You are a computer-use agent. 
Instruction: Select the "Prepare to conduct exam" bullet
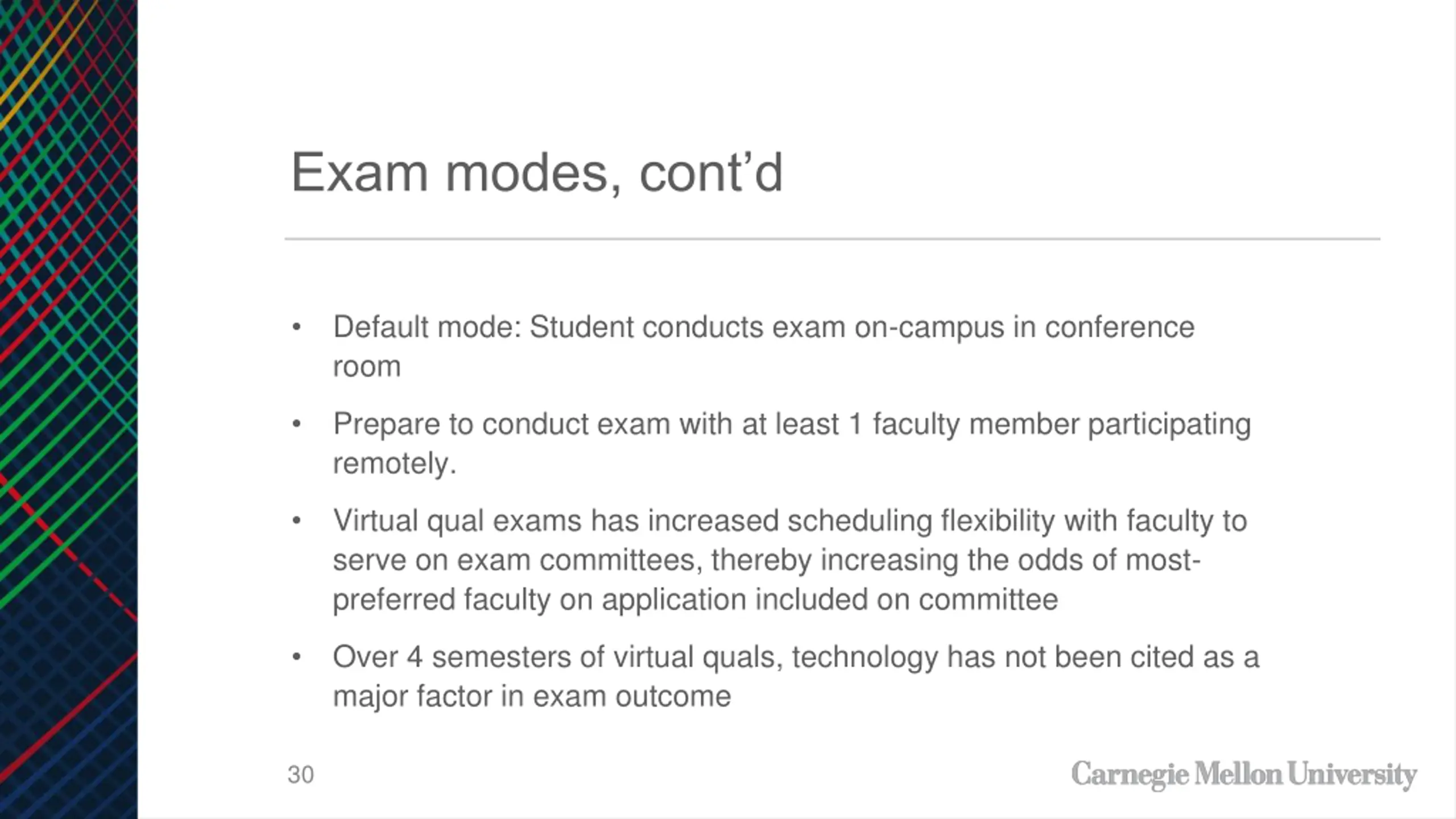pos(792,443)
